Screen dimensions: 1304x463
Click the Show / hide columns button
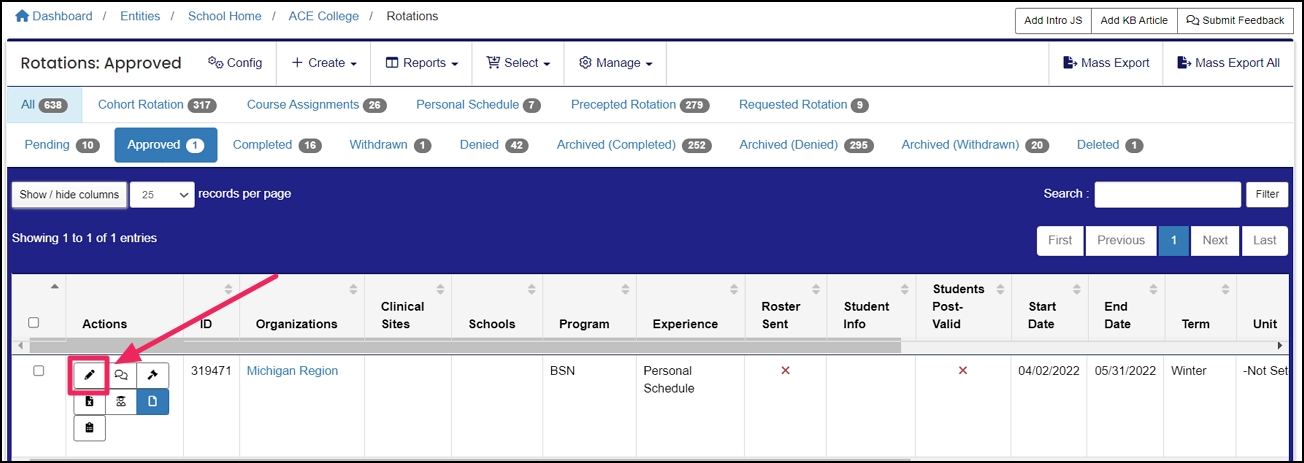pyautogui.click(x=69, y=195)
